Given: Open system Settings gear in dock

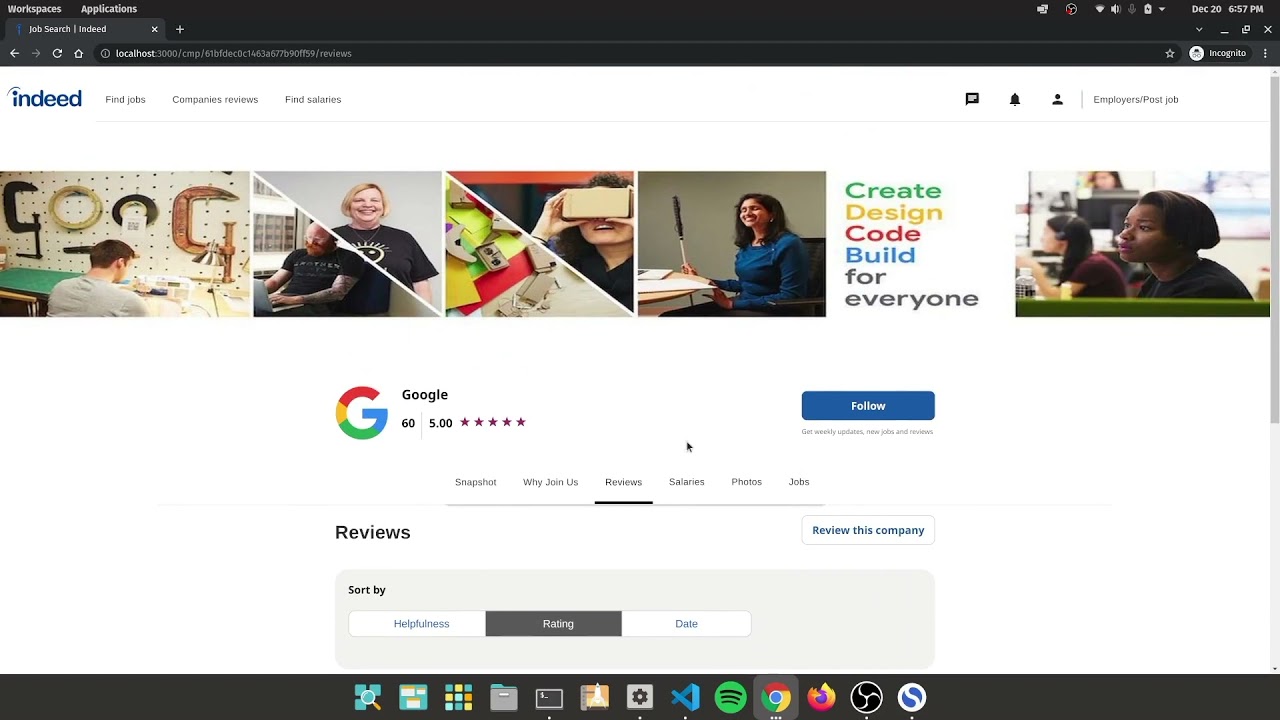Looking at the screenshot, I should (x=640, y=697).
